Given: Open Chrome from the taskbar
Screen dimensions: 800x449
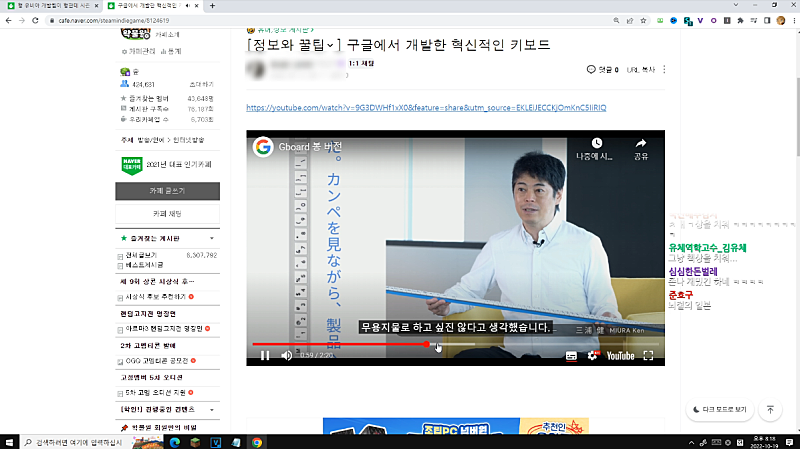Looking at the screenshot, I should (x=257, y=442).
